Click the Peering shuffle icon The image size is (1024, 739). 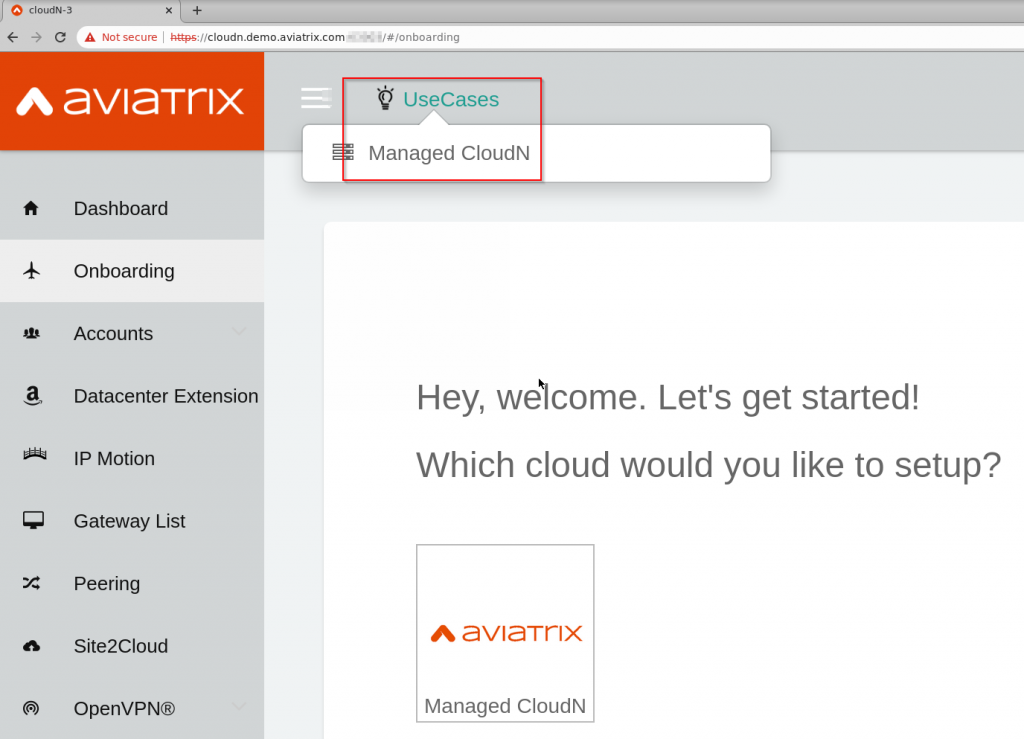(x=31, y=583)
